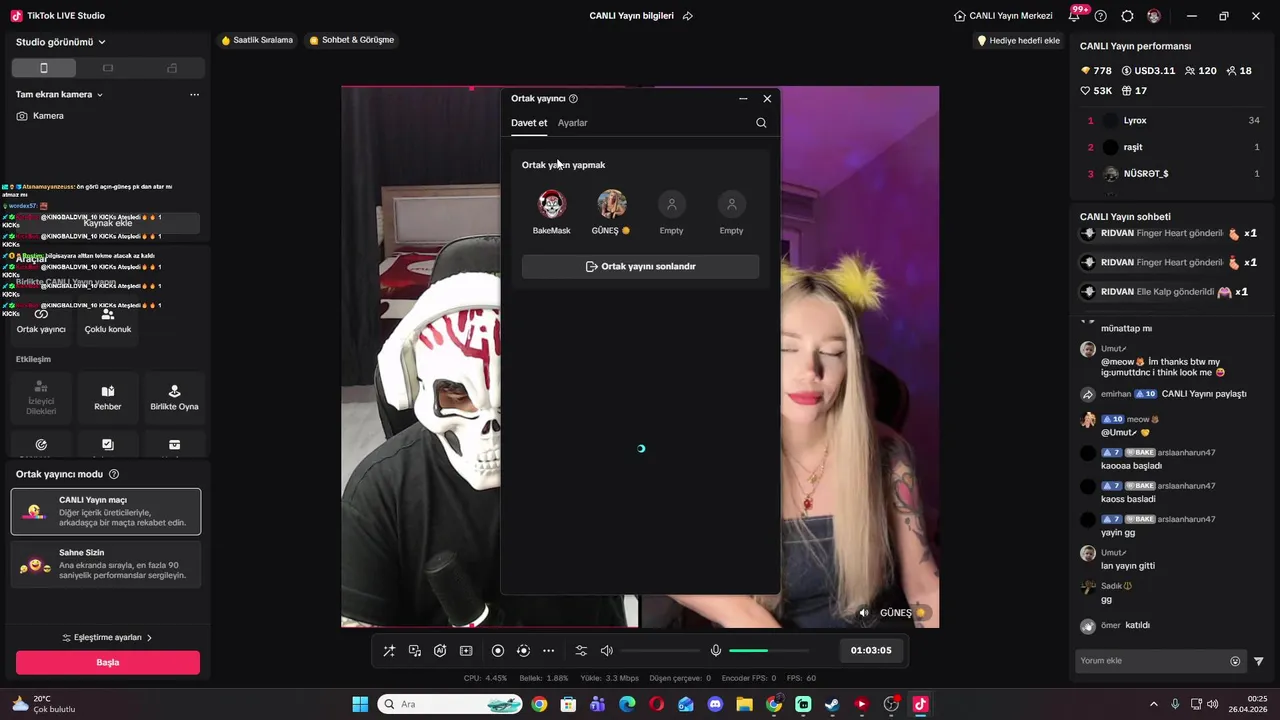
Task: Select landscape layout view
Action: (x=108, y=68)
